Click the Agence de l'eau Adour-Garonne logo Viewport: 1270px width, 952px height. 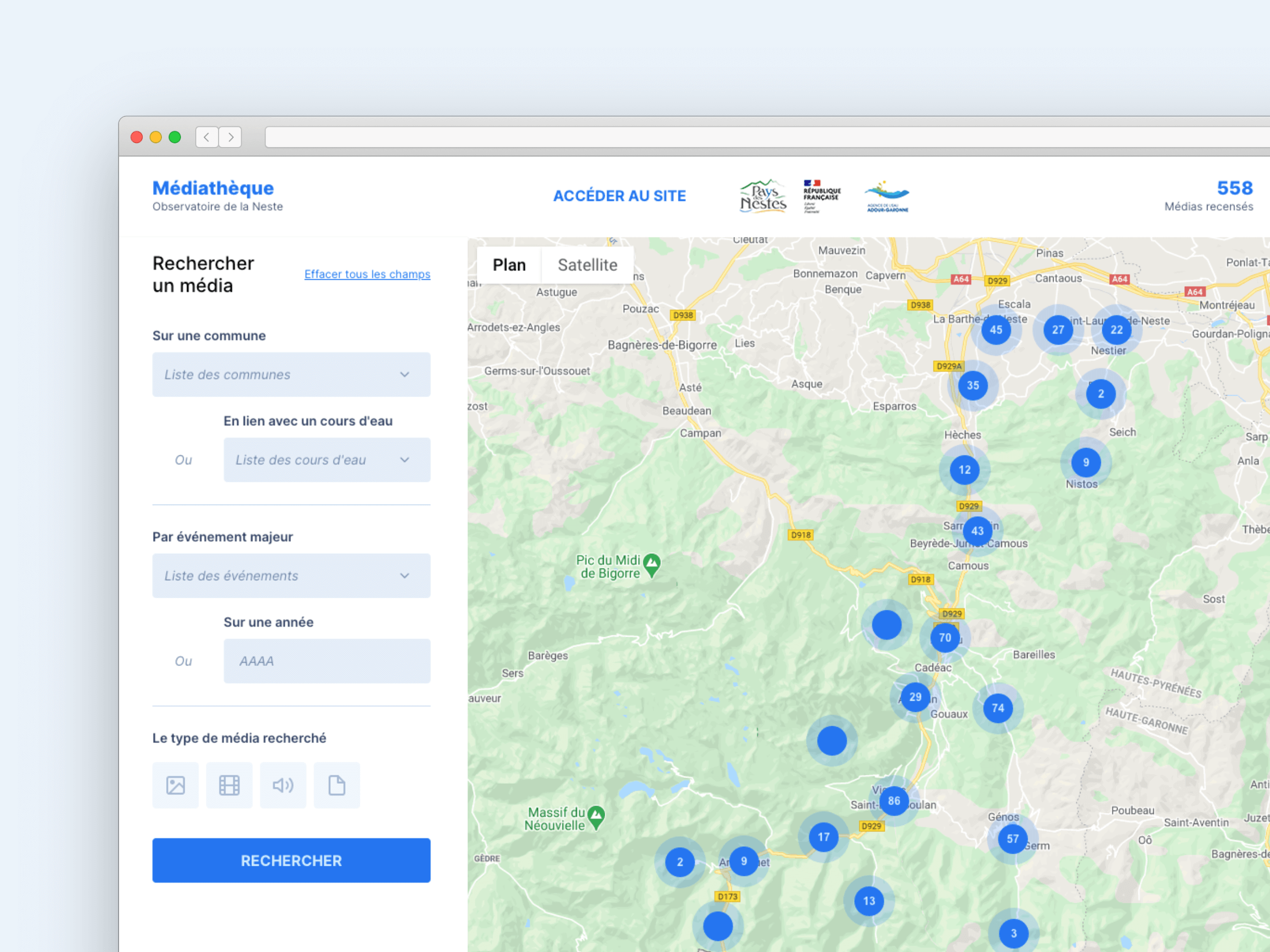pyautogui.click(x=887, y=196)
